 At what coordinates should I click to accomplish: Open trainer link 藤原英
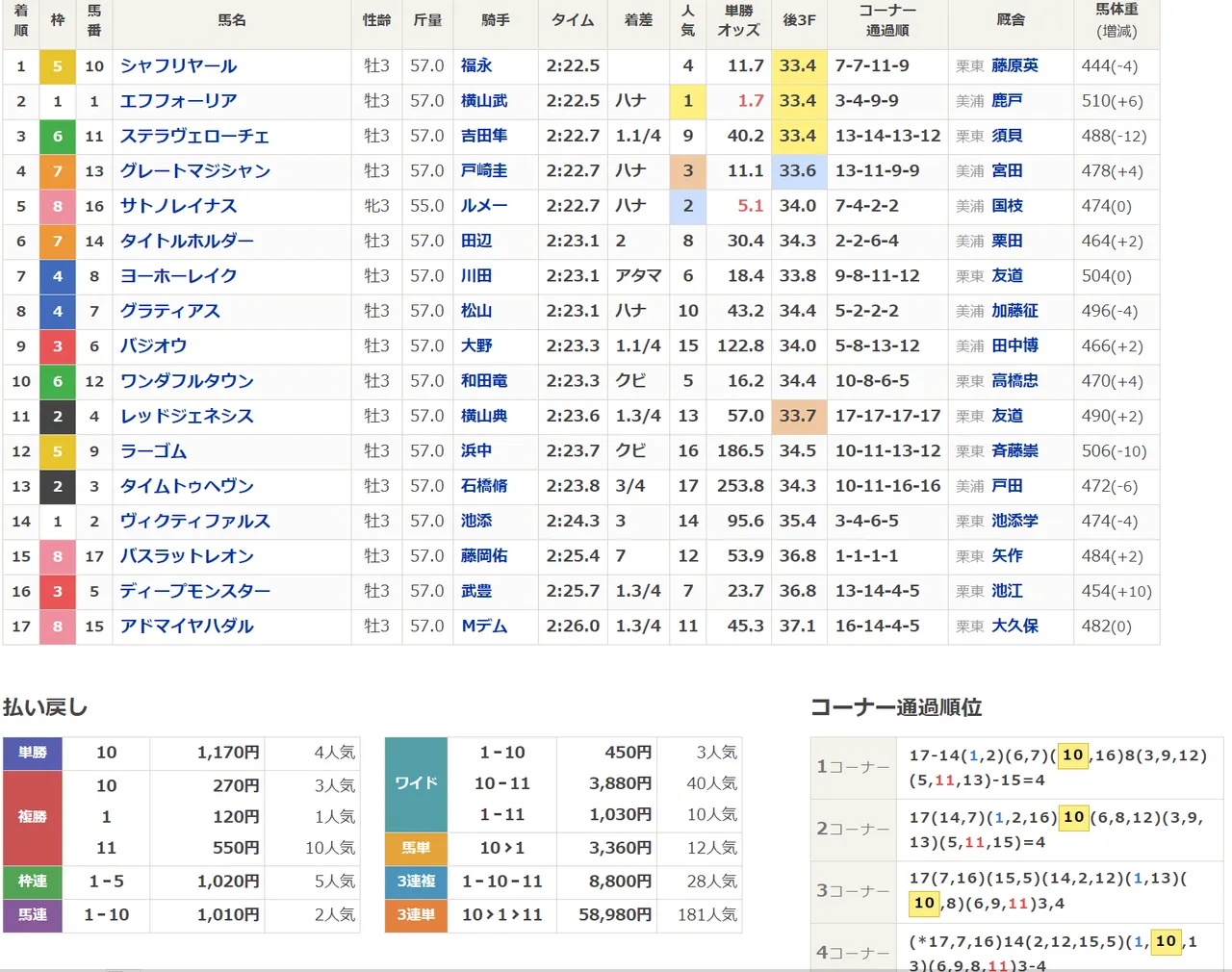[1015, 65]
